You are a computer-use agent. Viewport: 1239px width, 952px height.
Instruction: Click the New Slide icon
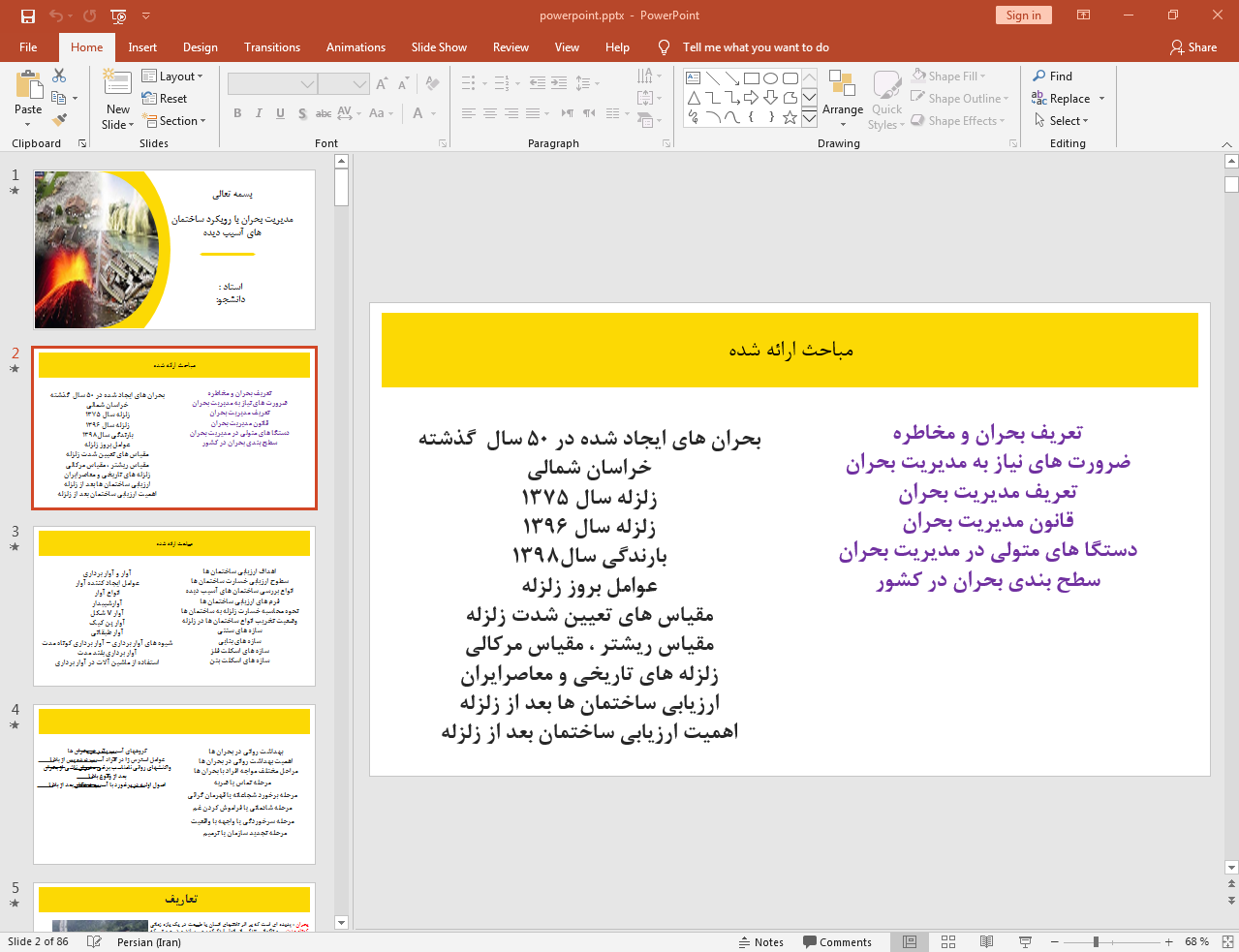pyautogui.click(x=117, y=83)
